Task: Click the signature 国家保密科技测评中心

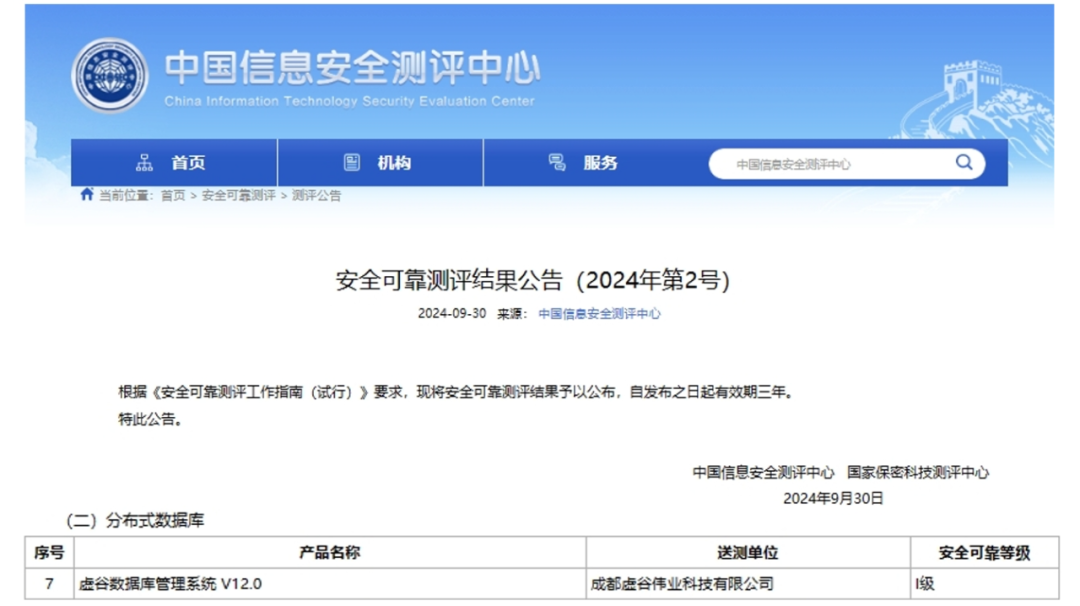Action: click(918, 472)
